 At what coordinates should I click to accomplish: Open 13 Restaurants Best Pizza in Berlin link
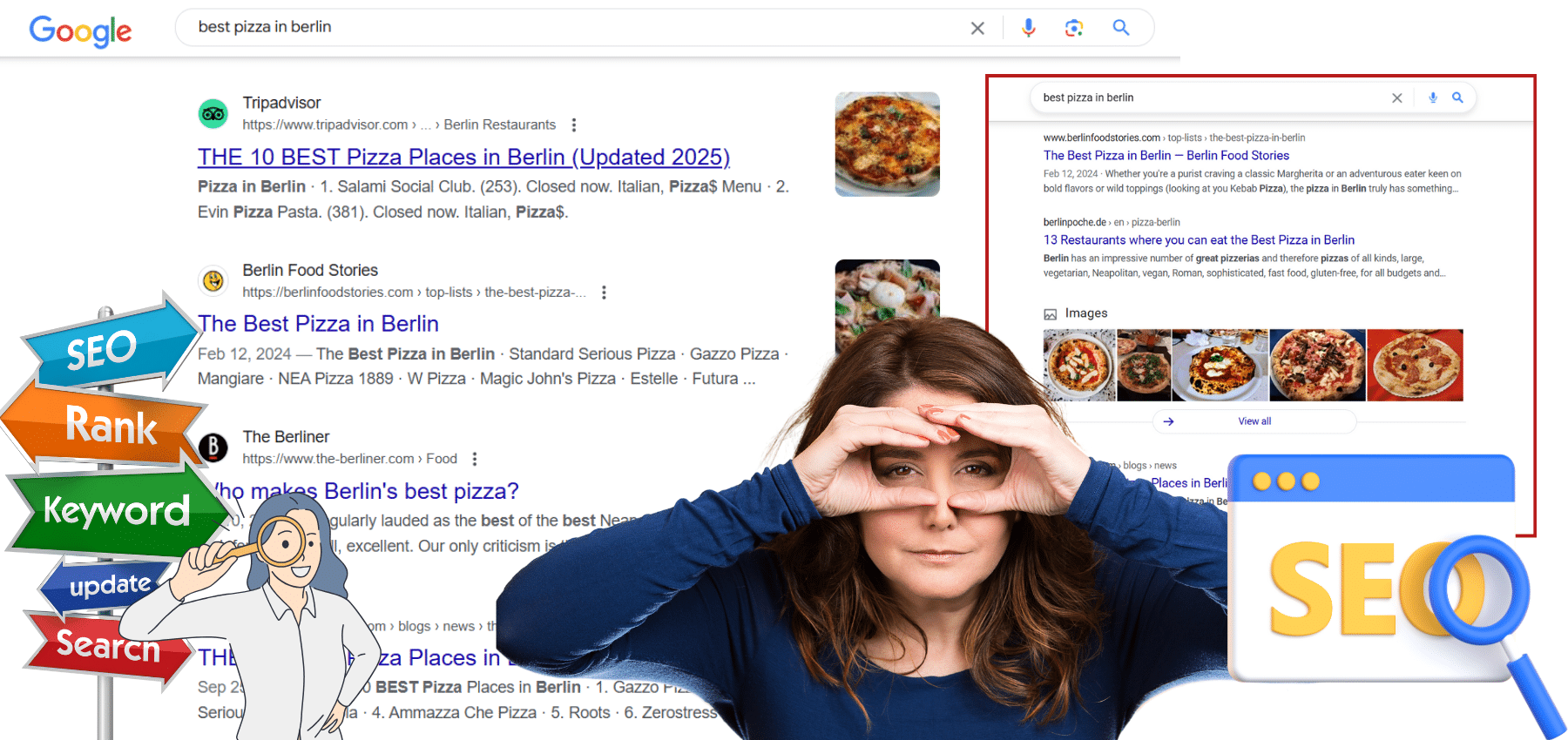1199,240
